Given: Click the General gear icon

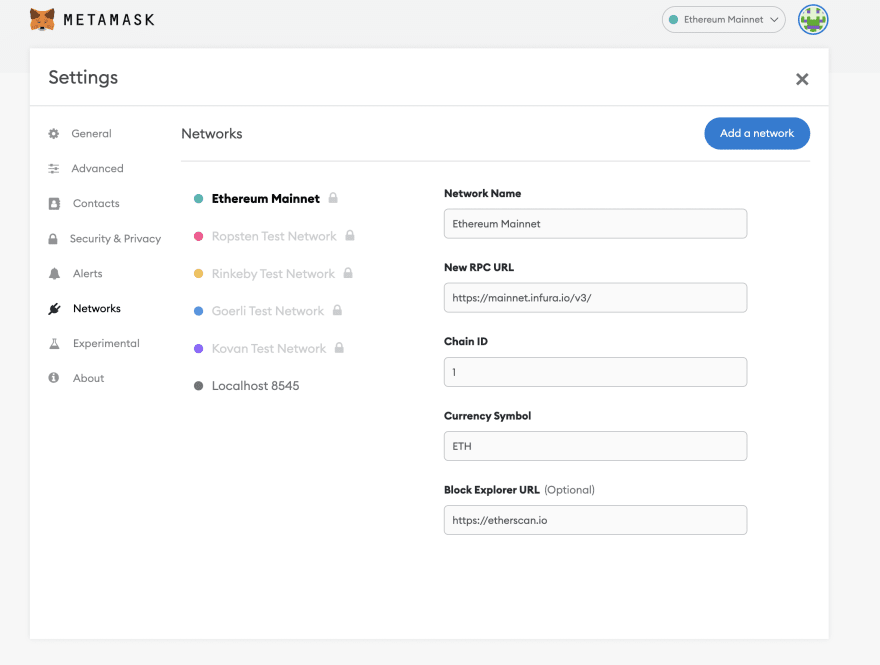Looking at the screenshot, I should [x=54, y=134].
